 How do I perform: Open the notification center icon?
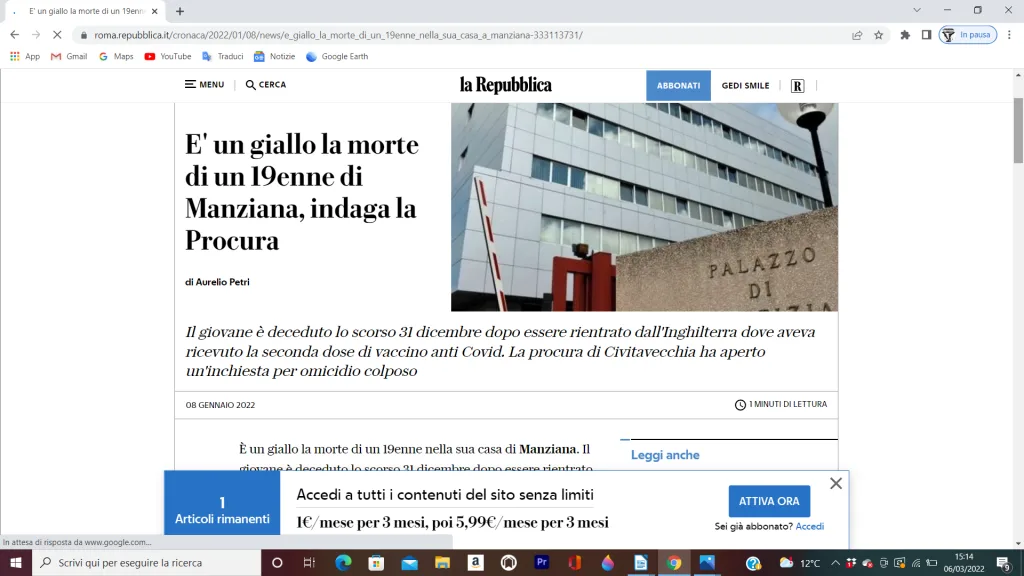1004,563
